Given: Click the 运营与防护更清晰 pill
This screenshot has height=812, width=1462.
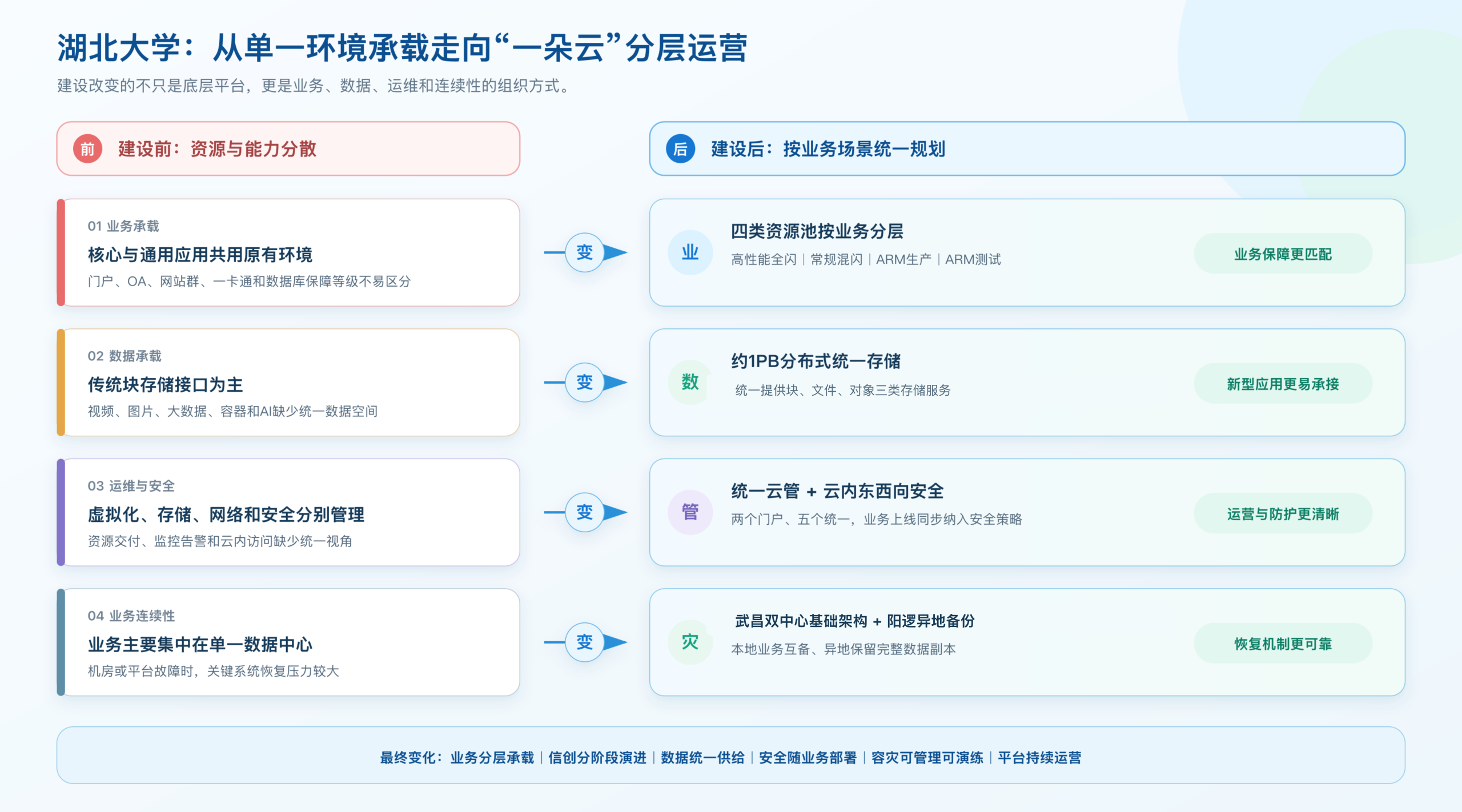Looking at the screenshot, I should tap(1283, 513).
